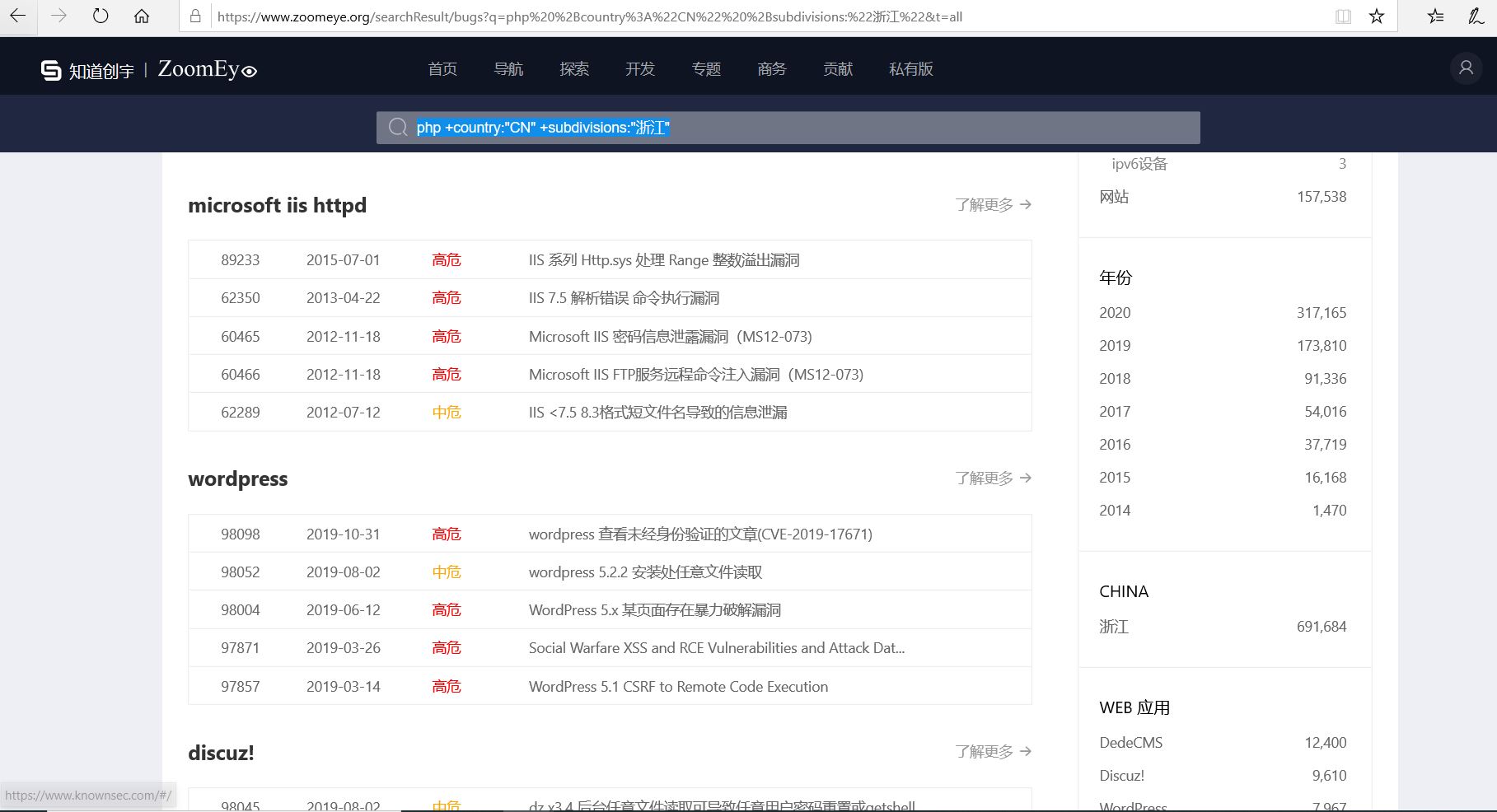Image resolution: width=1497 pixels, height=812 pixels.
Task: Click the discuz! section heading
Action: 221,752
